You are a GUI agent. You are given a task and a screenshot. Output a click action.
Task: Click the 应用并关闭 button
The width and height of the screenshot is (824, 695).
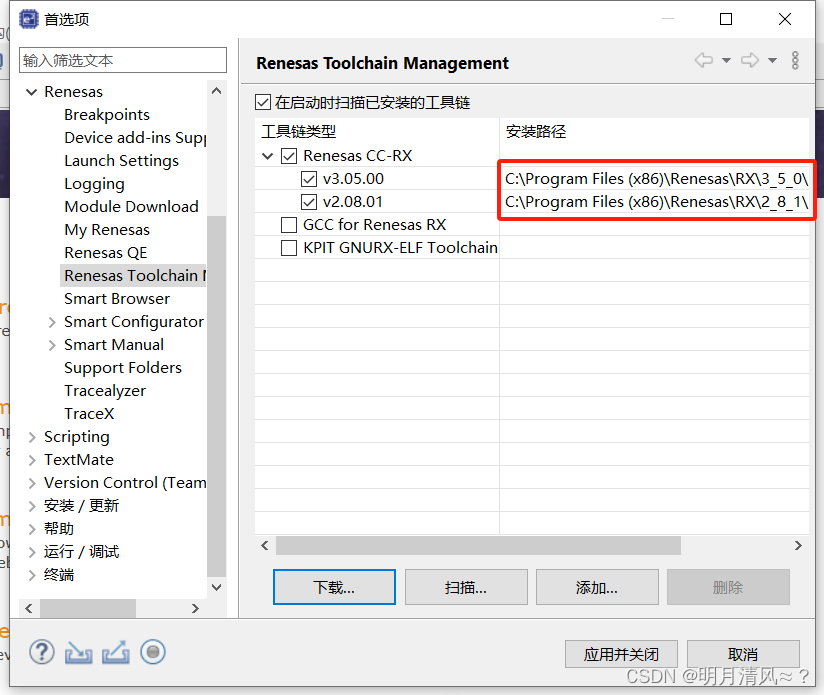pyautogui.click(x=621, y=654)
